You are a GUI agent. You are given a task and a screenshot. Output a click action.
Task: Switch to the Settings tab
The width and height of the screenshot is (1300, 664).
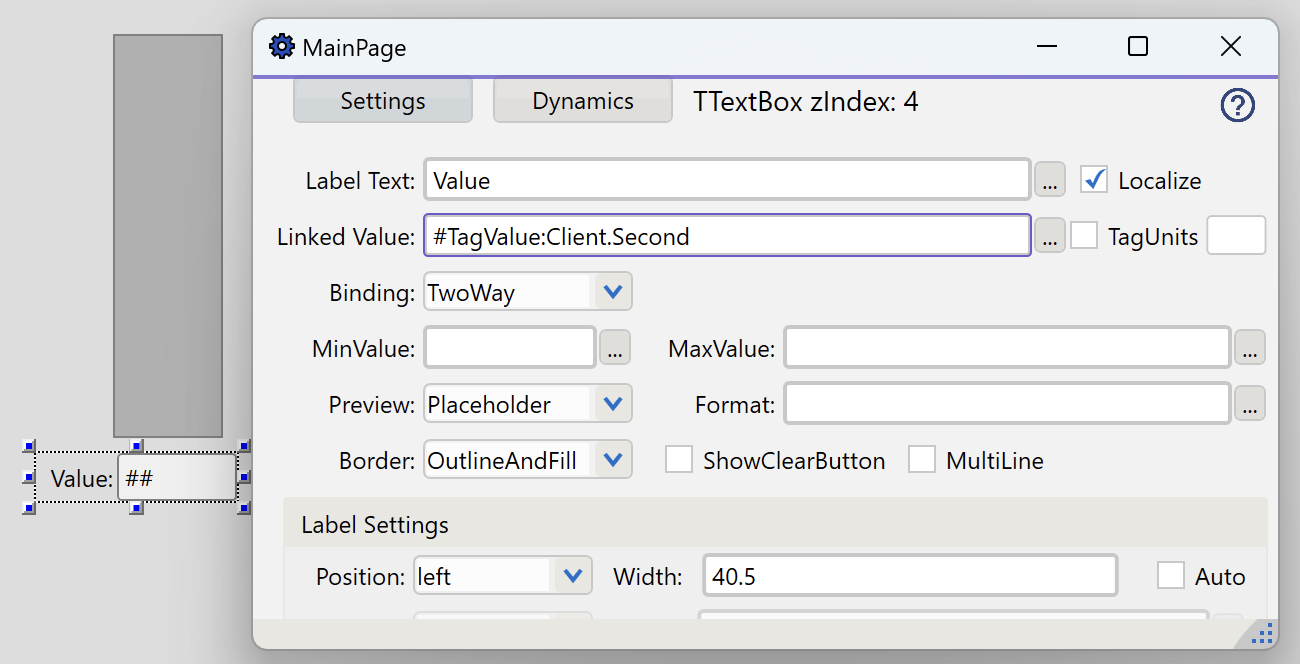point(382,101)
